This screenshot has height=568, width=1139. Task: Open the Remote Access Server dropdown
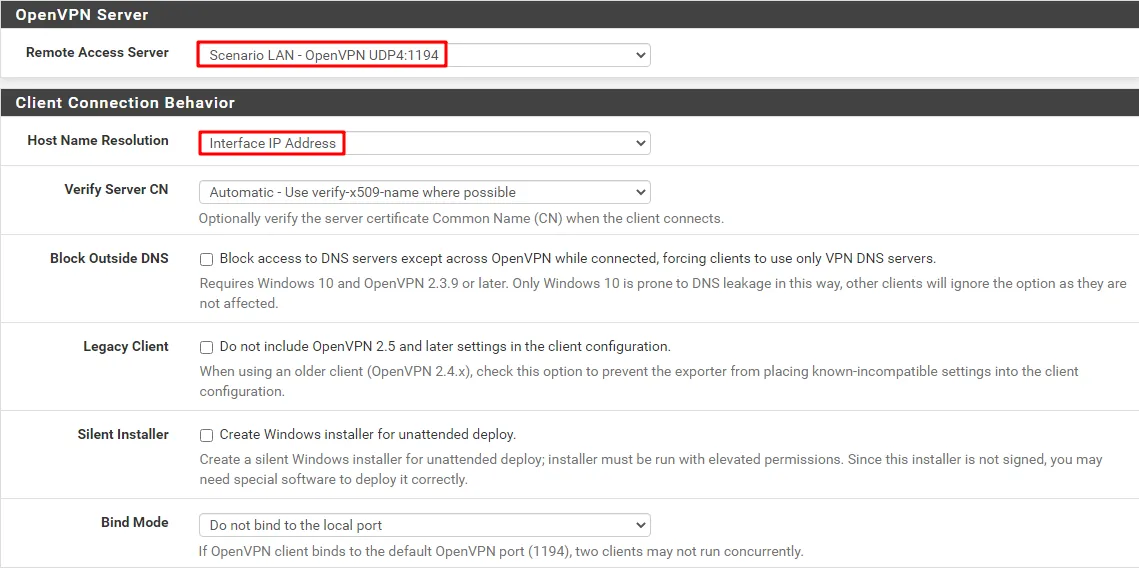pyautogui.click(x=424, y=54)
